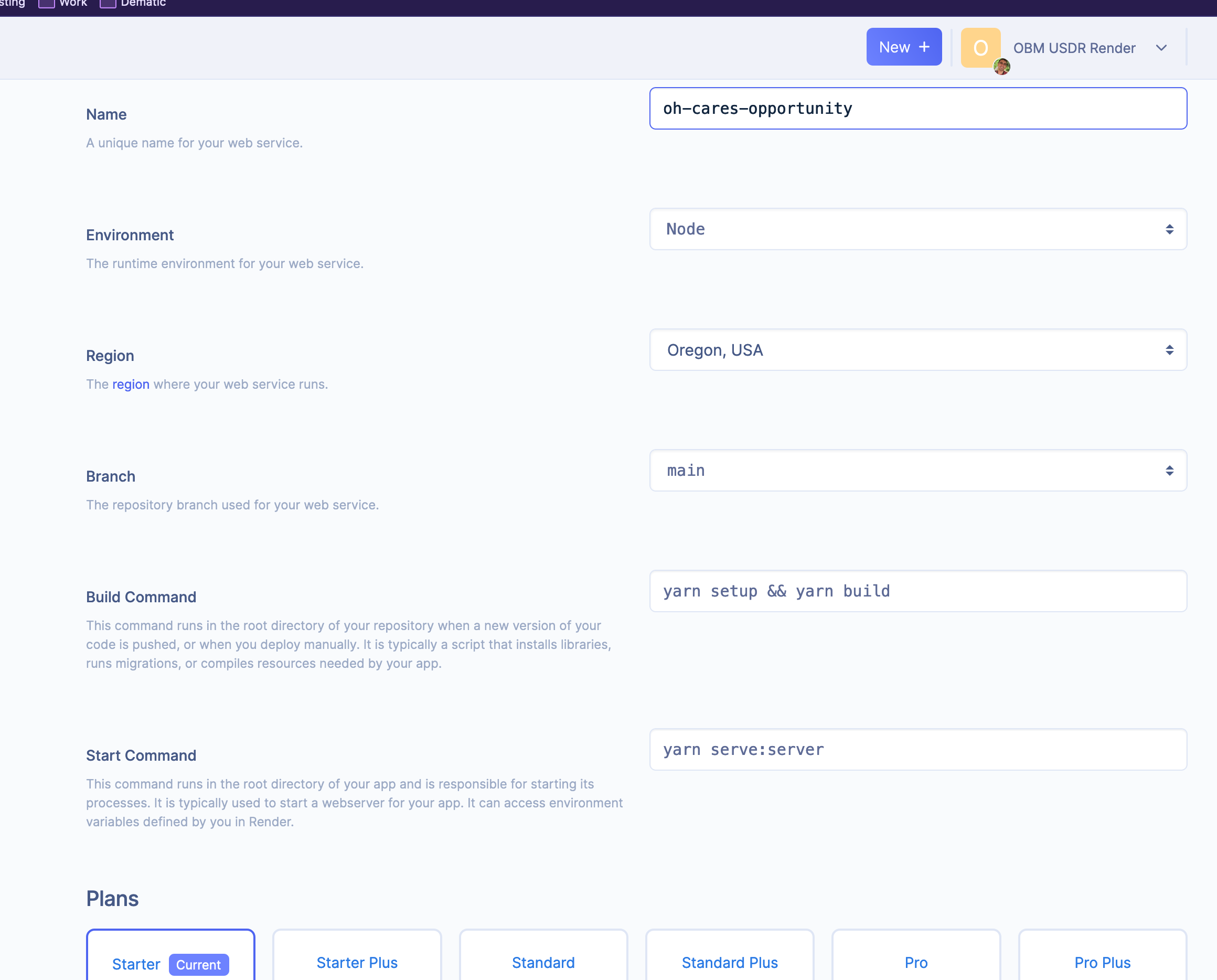Choose the Pro plan card

point(915,963)
